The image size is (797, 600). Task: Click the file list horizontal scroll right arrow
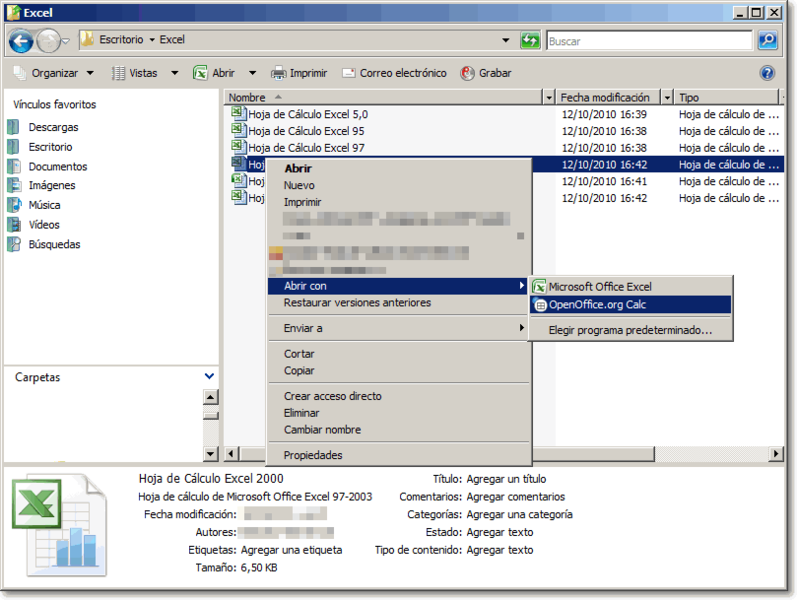pos(776,453)
